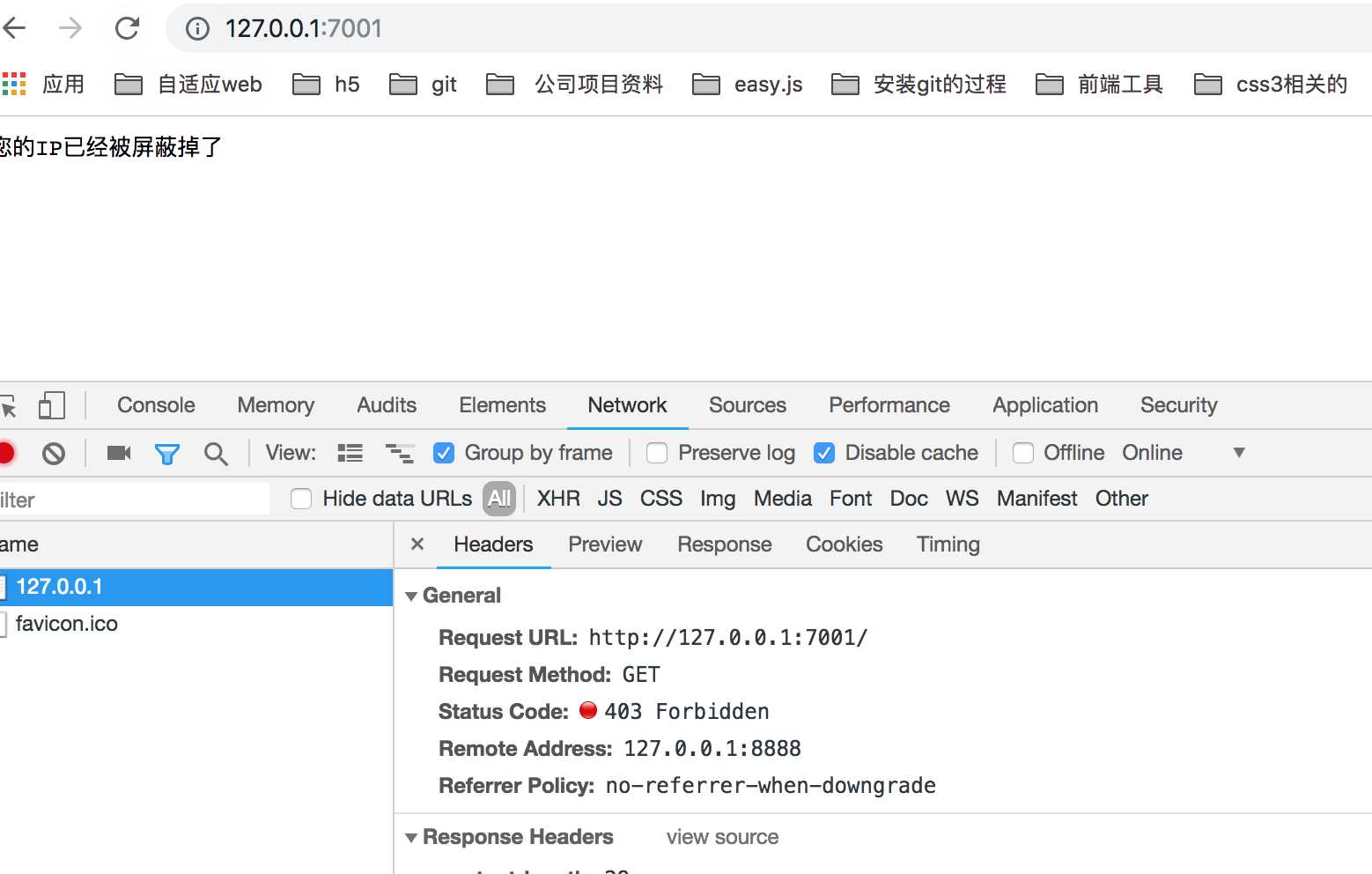1372x874 pixels.
Task: Open the Application panel
Action: coord(1045,405)
